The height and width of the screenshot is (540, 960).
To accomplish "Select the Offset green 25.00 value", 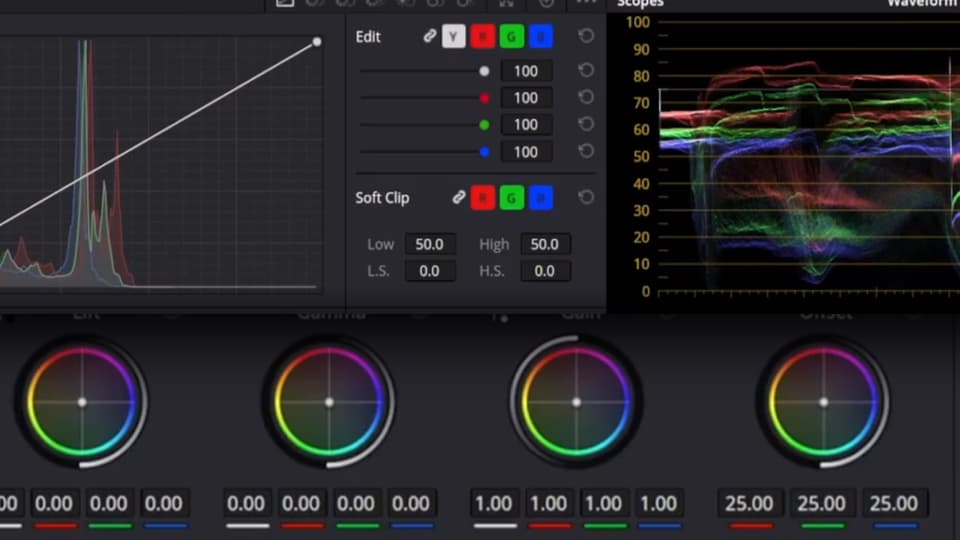I will [x=822, y=504].
